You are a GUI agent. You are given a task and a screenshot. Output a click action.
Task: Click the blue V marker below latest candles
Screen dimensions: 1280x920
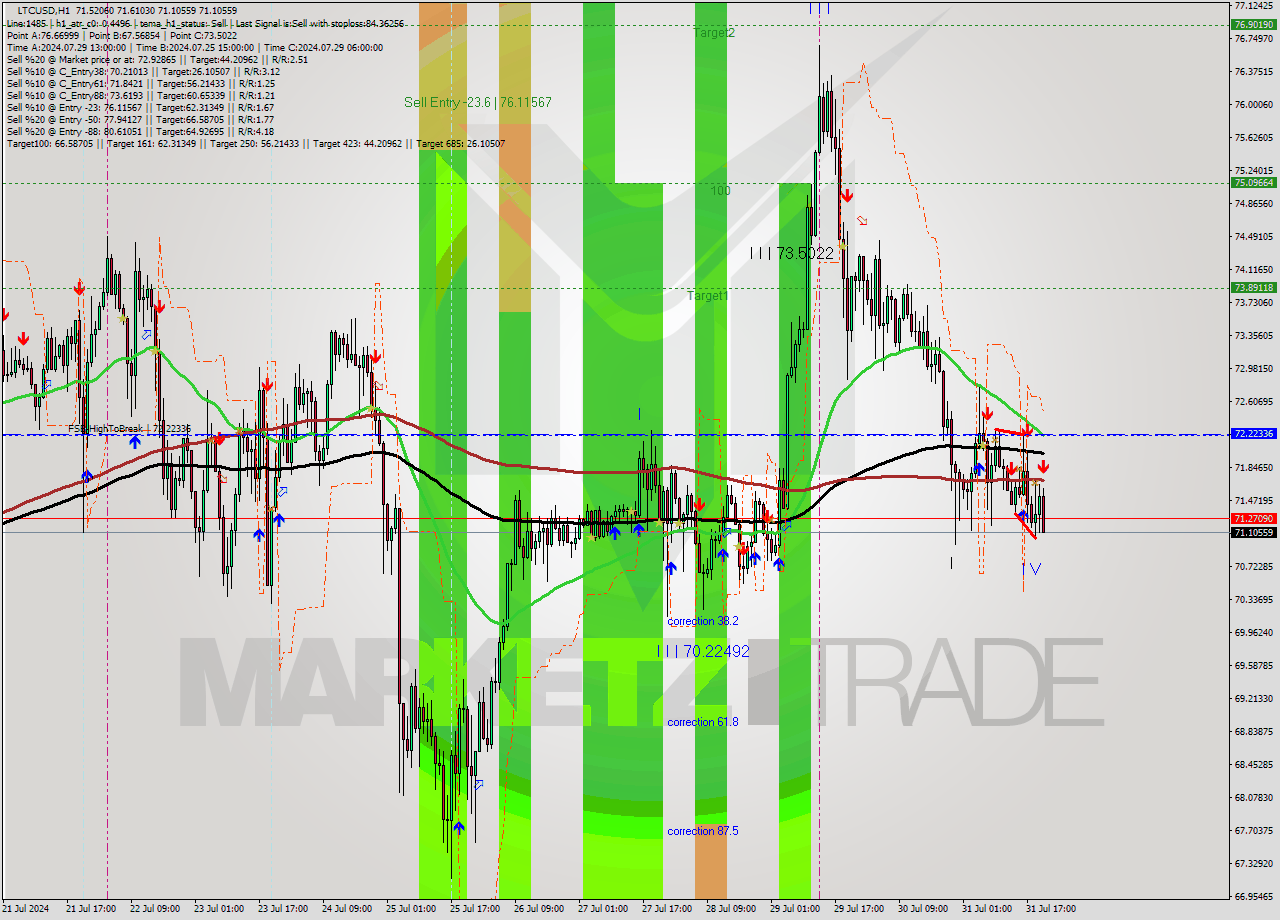(1035, 569)
